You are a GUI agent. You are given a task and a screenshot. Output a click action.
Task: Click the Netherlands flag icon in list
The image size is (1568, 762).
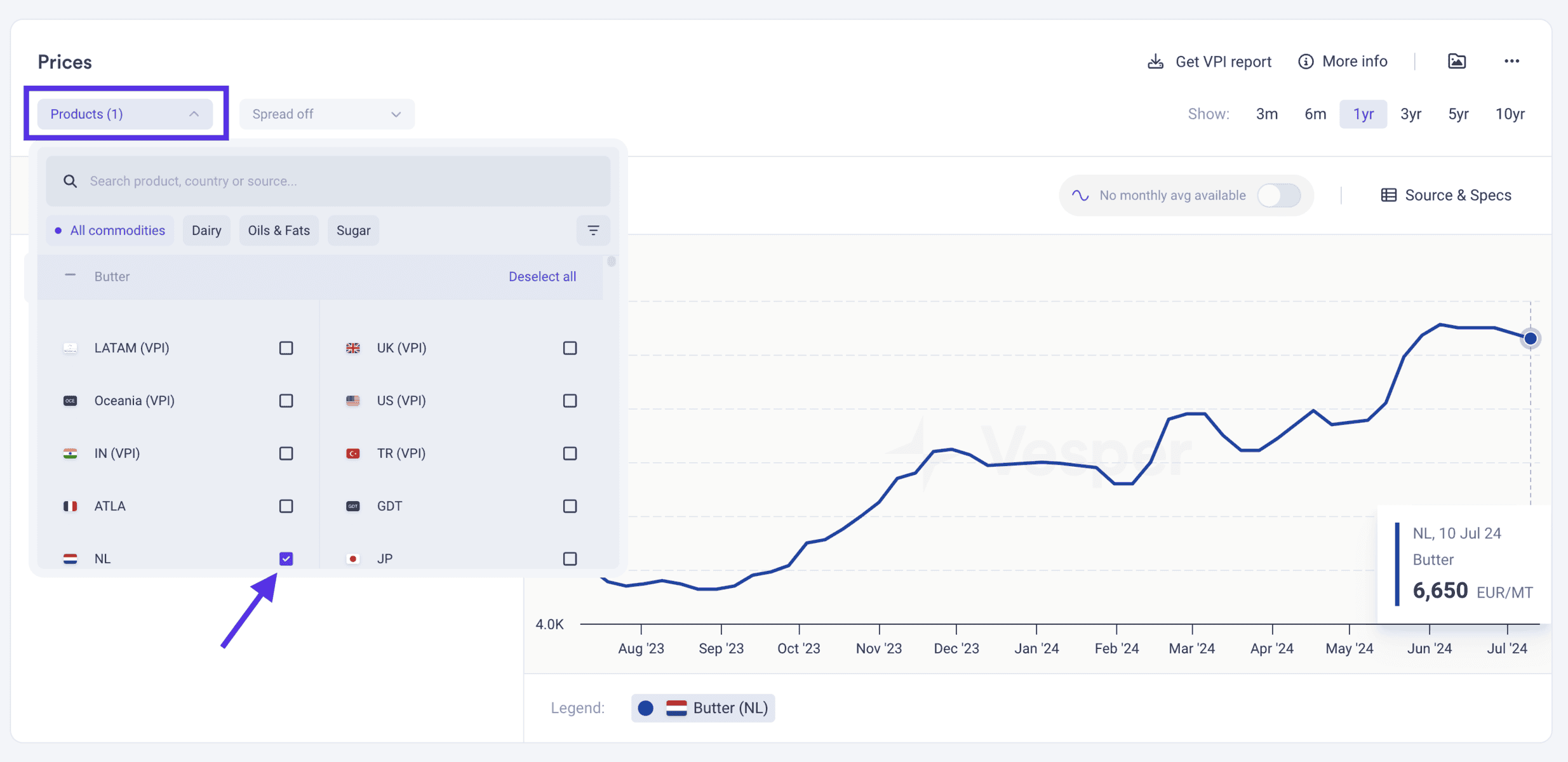point(70,559)
